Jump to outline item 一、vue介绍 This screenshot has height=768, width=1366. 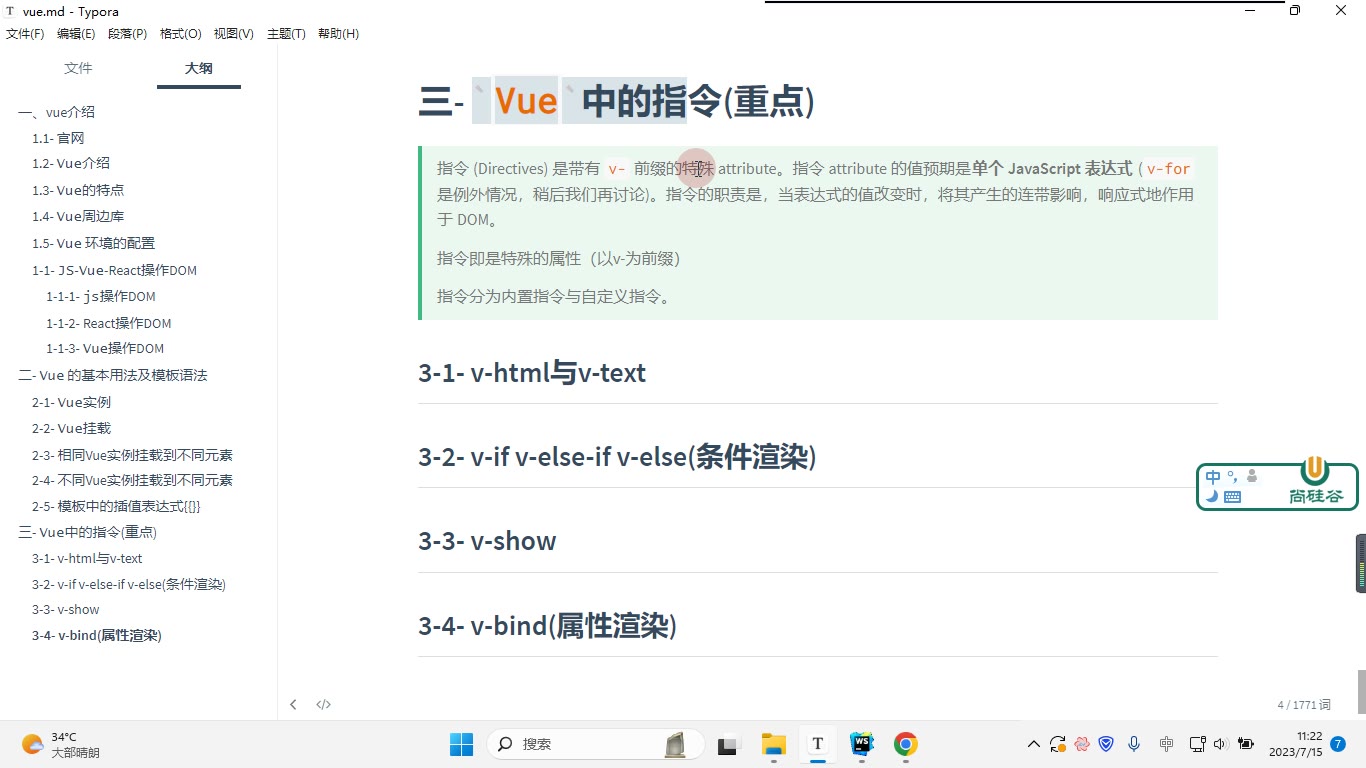coord(56,112)
